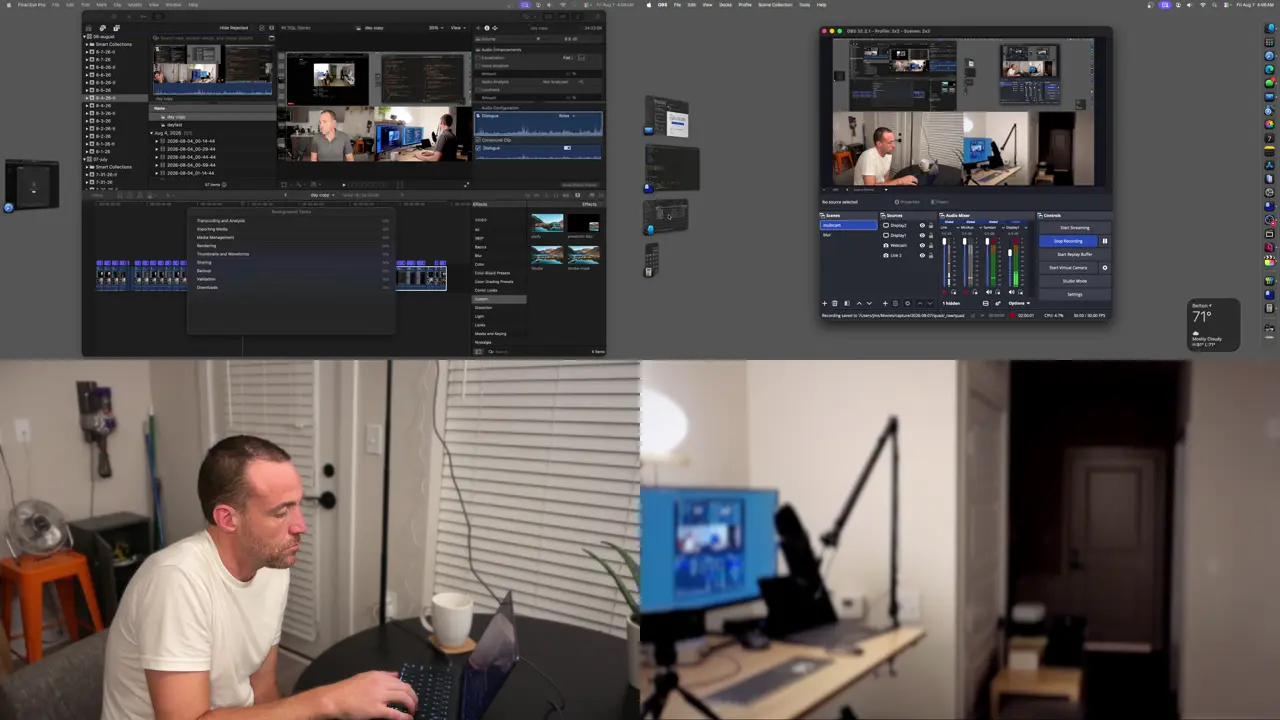Open the Hide Rejected filter dropdown
1280x720 pixels.
click(x=235, y=28)
